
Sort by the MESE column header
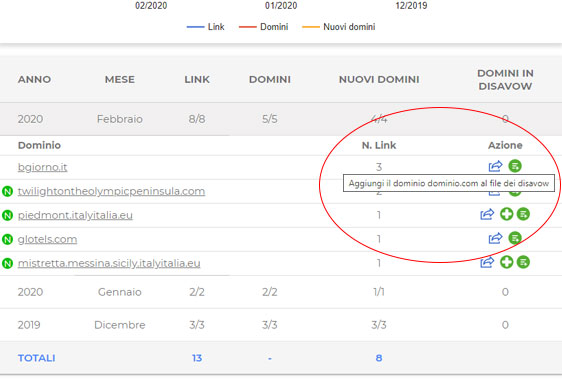[x=120, y=80]
